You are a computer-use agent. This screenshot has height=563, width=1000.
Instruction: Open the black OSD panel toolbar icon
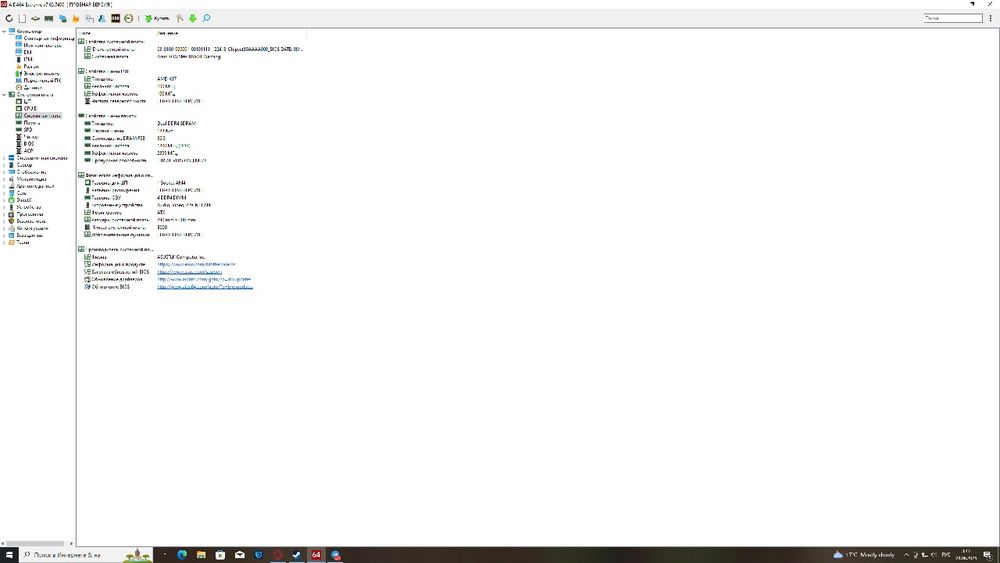pos(115,18)
